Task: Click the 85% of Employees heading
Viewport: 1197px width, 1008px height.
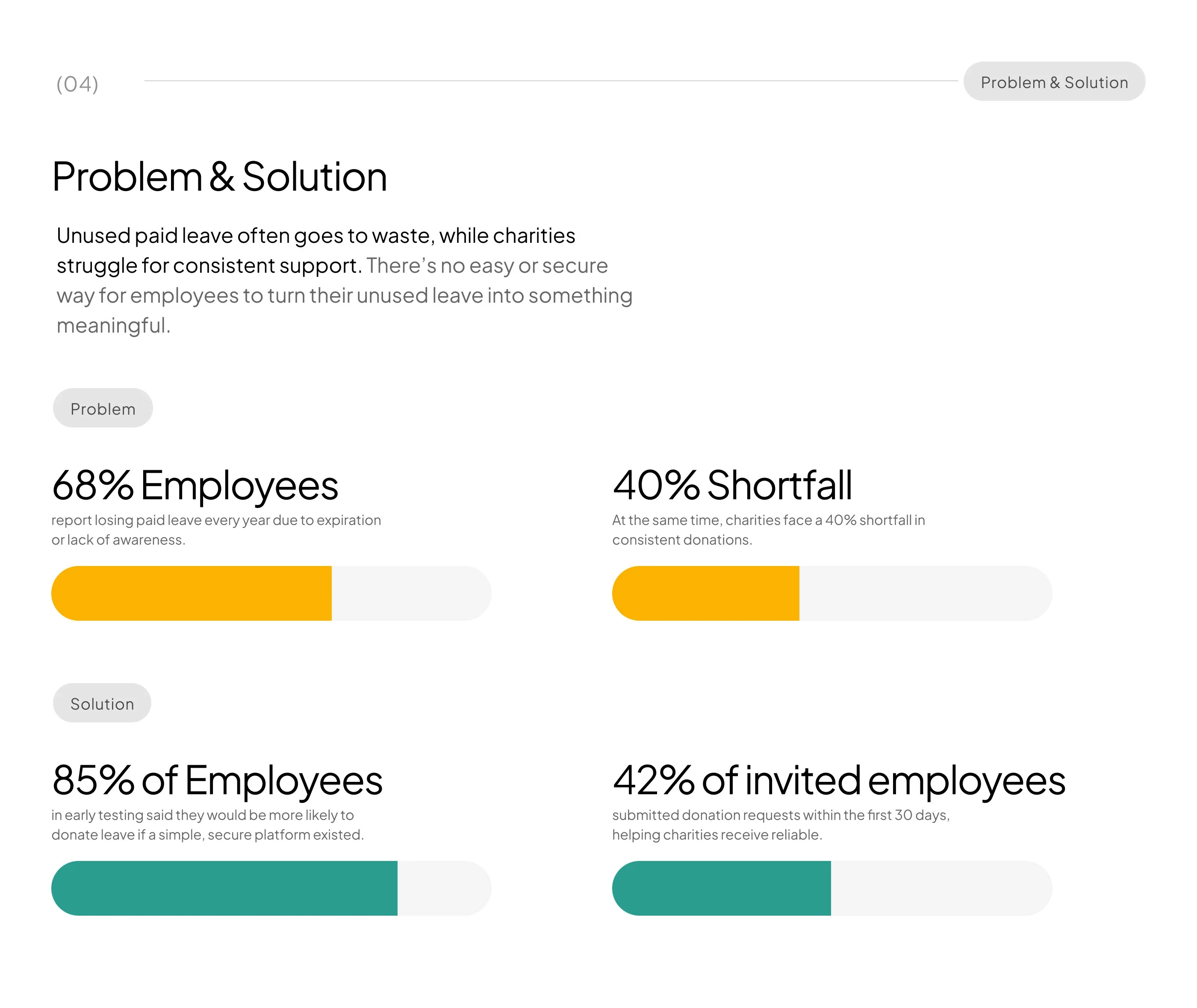Action: [217, 781]
